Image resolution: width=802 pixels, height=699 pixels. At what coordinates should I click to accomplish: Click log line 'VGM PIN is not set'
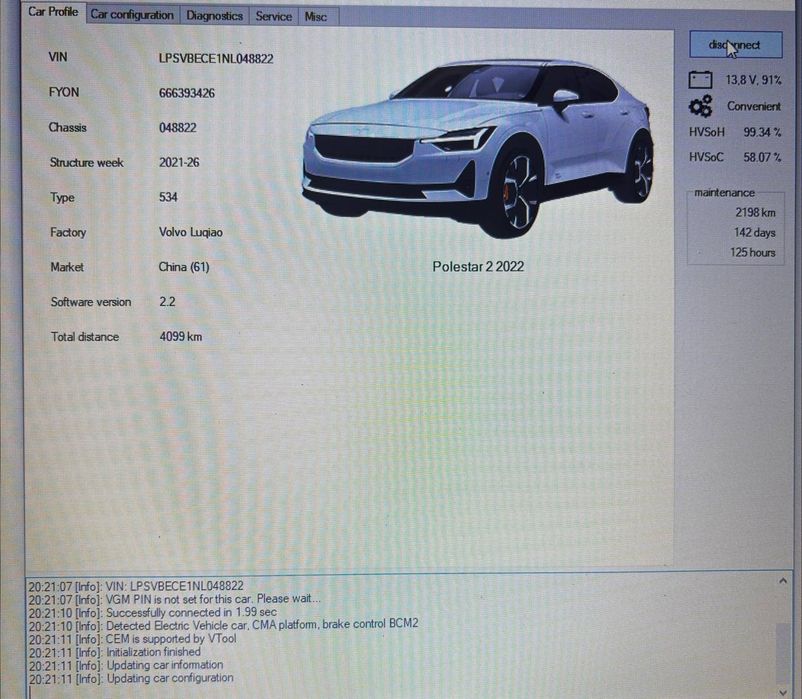click(174, 599)
